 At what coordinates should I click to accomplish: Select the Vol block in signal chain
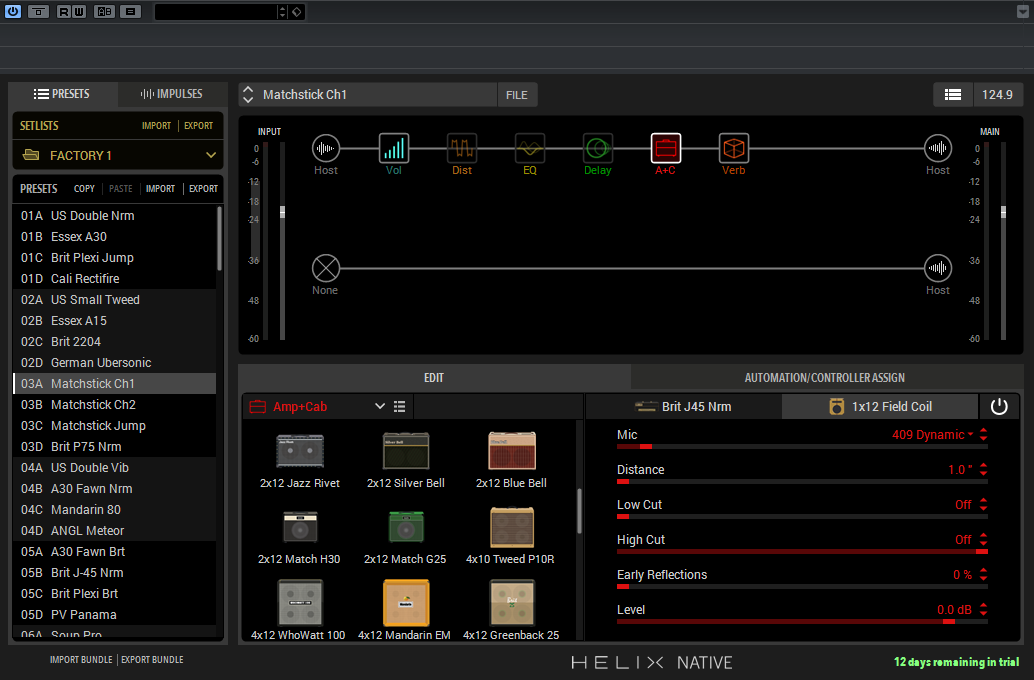pyautogui.click(x=394, y=148)
